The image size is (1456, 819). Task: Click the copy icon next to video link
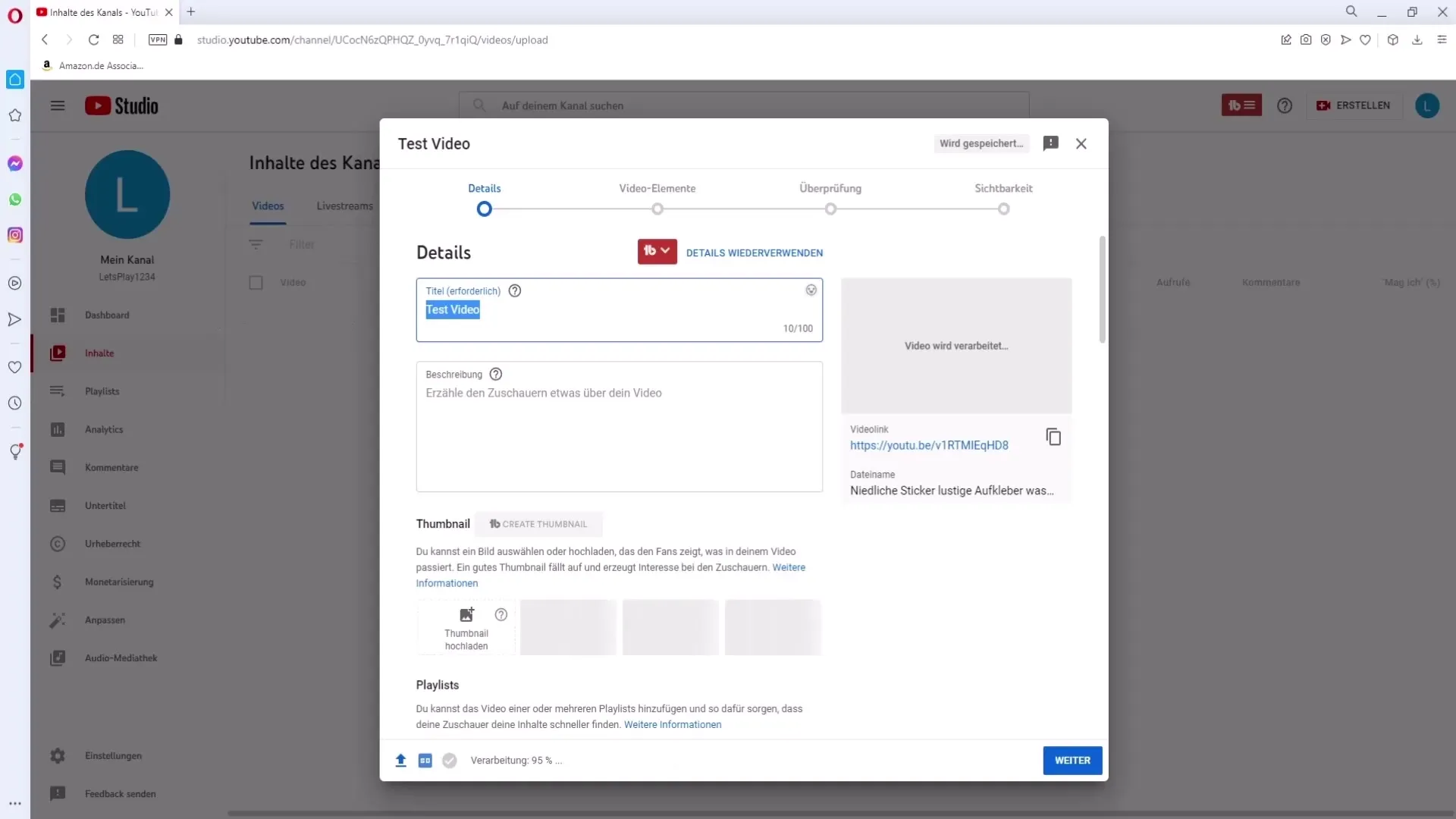pos(1053,437)
